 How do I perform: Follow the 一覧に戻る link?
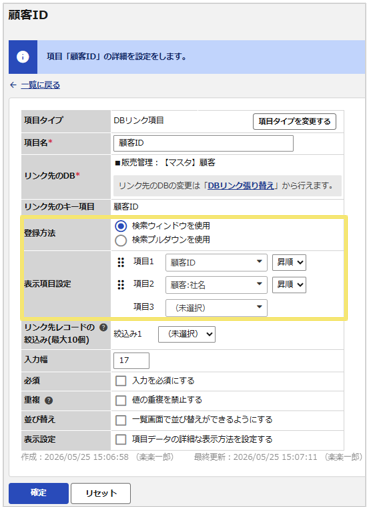click(40, 85)
